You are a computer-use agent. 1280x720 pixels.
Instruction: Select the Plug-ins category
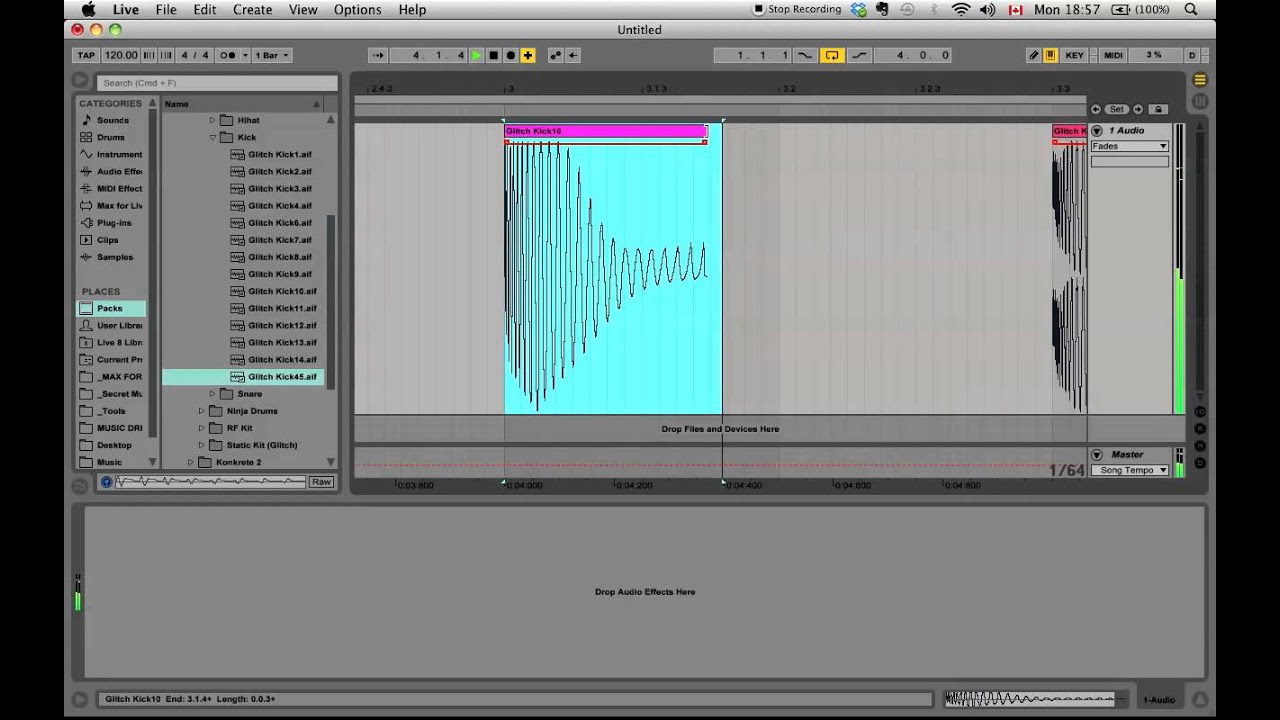pos(112,223)
